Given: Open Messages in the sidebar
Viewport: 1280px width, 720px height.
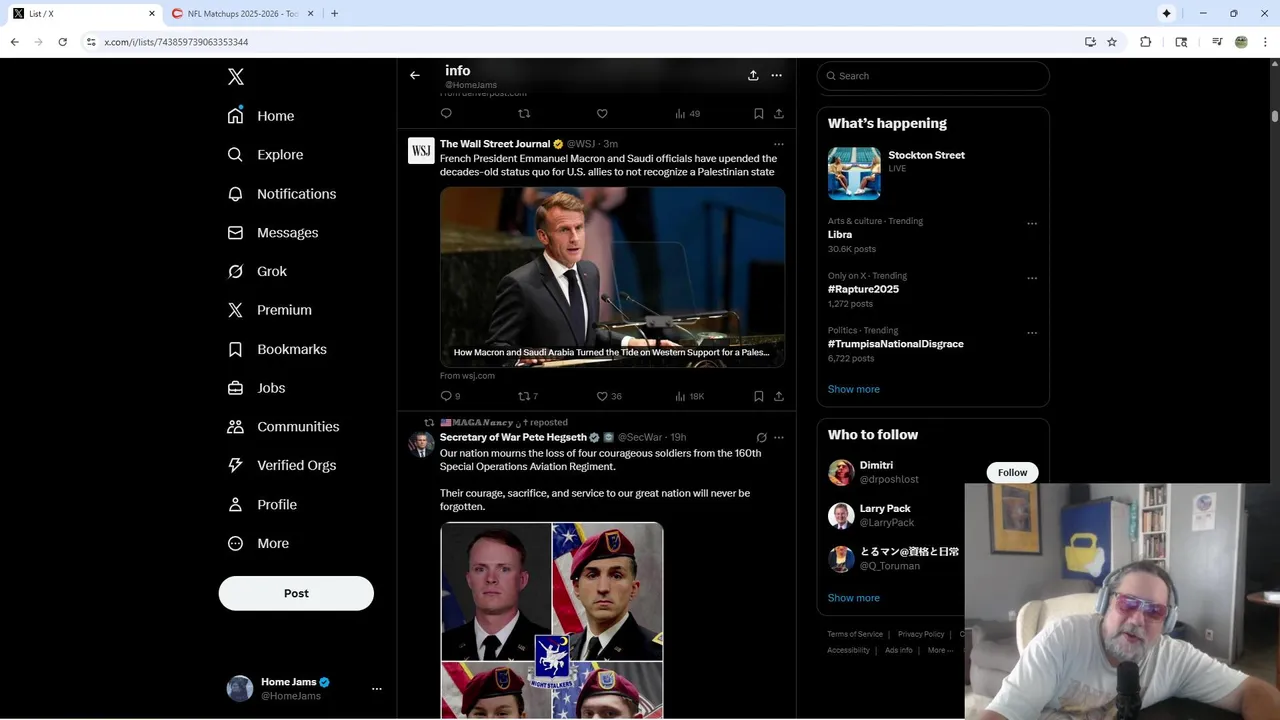Looking at the screenshot, I should (x=273, y=233).
